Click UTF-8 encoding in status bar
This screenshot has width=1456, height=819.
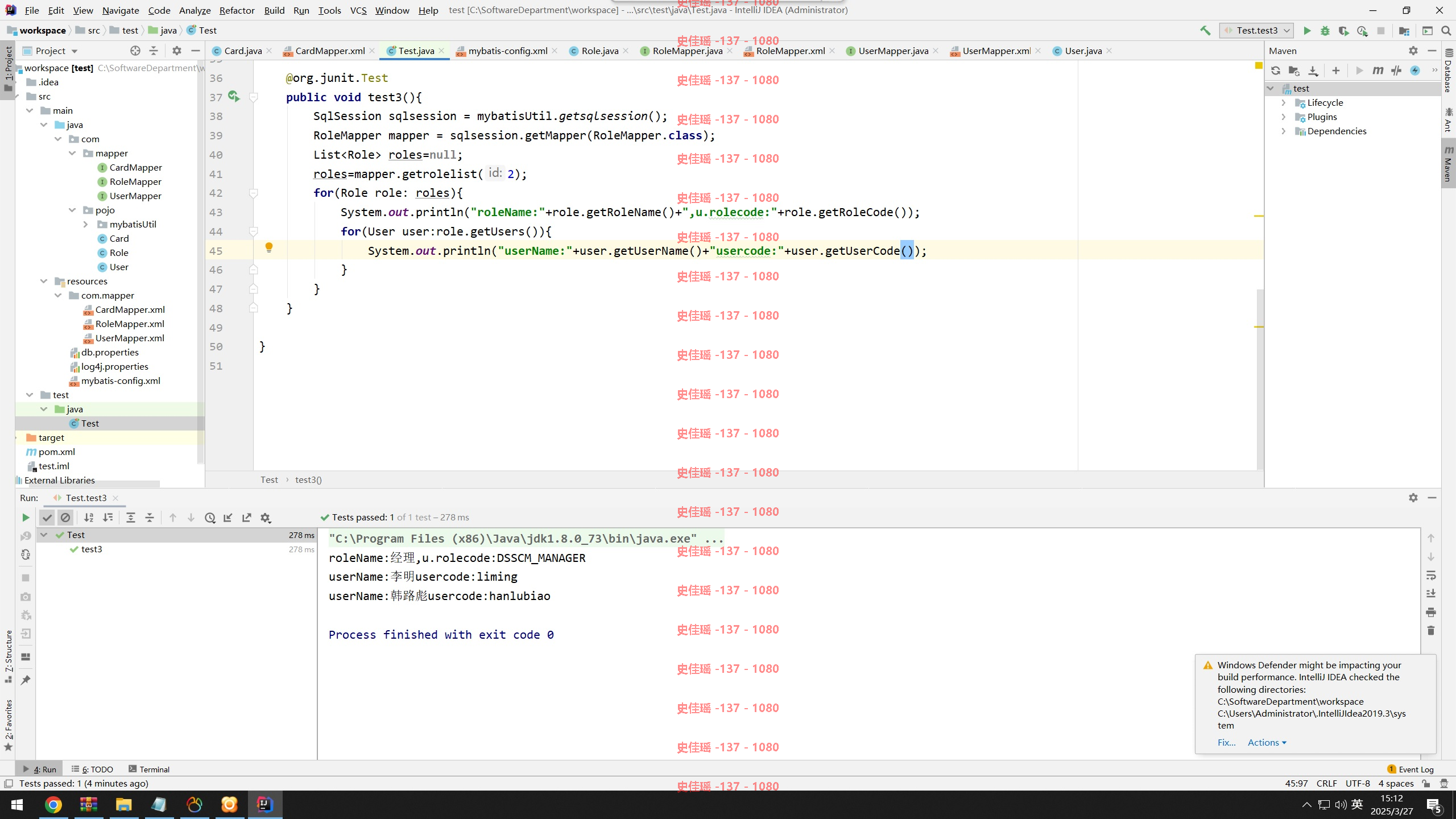(x=1358, y=783)
